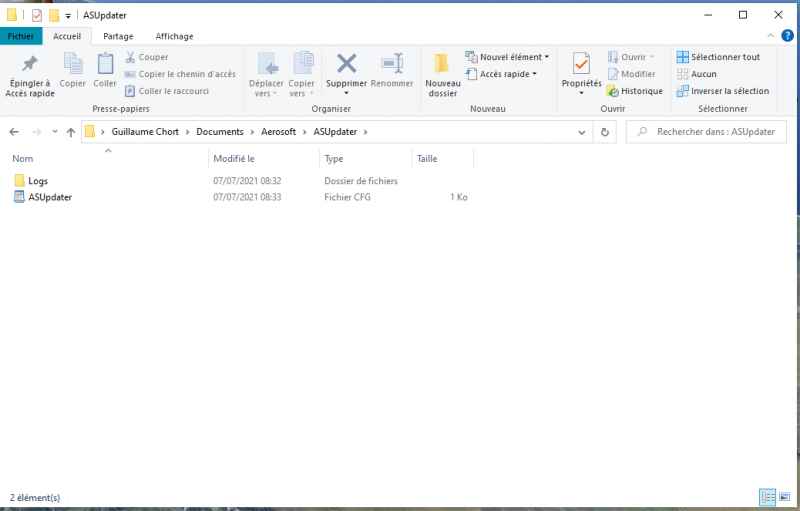Click Modifier in the ribbon
The width and height of the screenshot is (800, 511).
631,74
